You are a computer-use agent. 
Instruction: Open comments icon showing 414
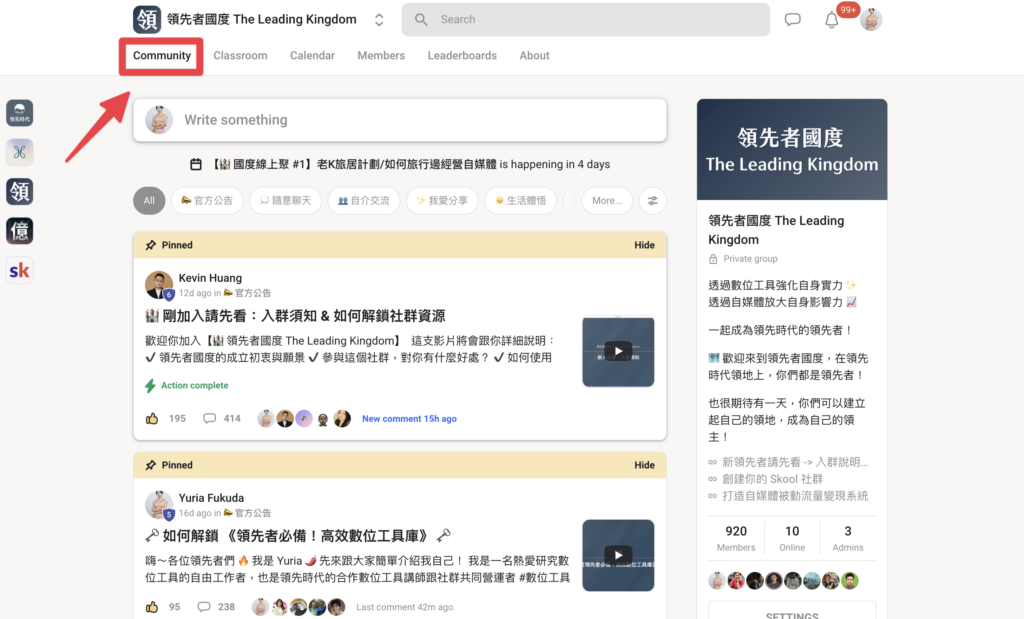point(209,419)
